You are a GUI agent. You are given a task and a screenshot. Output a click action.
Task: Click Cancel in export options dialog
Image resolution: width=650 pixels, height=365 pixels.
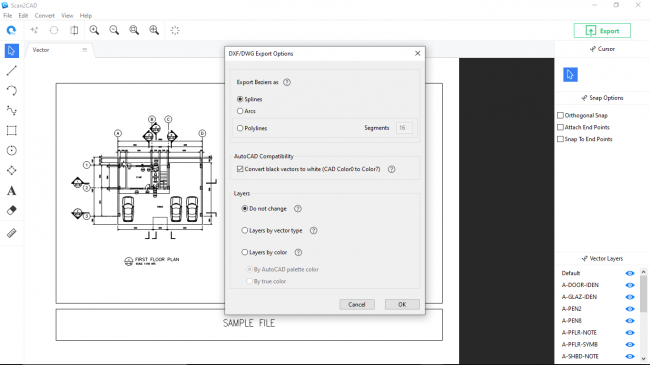click(357, 304)
